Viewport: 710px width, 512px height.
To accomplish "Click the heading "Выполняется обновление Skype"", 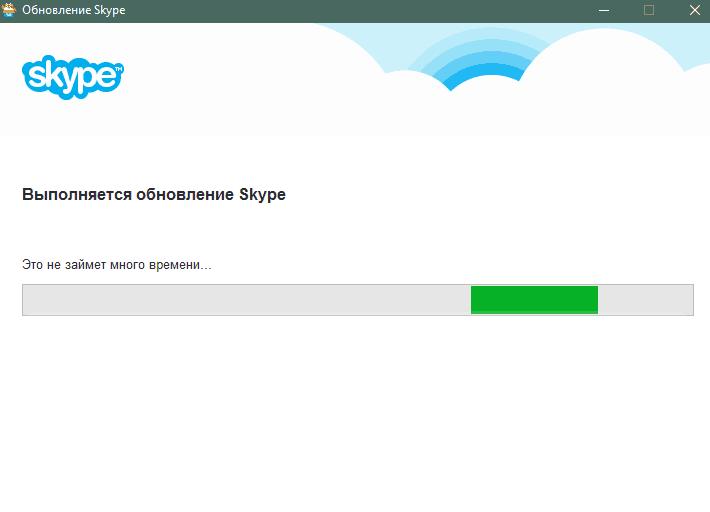I will click(x=153, y=195).
